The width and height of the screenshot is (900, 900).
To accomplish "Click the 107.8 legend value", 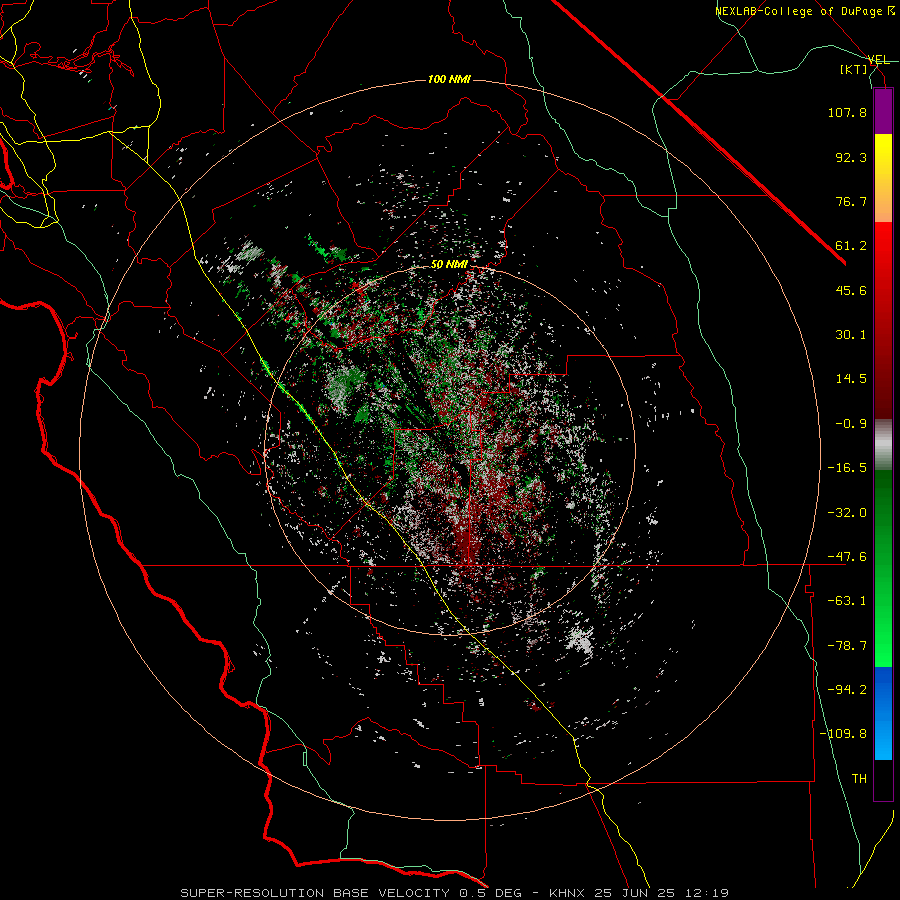I will pos(847,112).
